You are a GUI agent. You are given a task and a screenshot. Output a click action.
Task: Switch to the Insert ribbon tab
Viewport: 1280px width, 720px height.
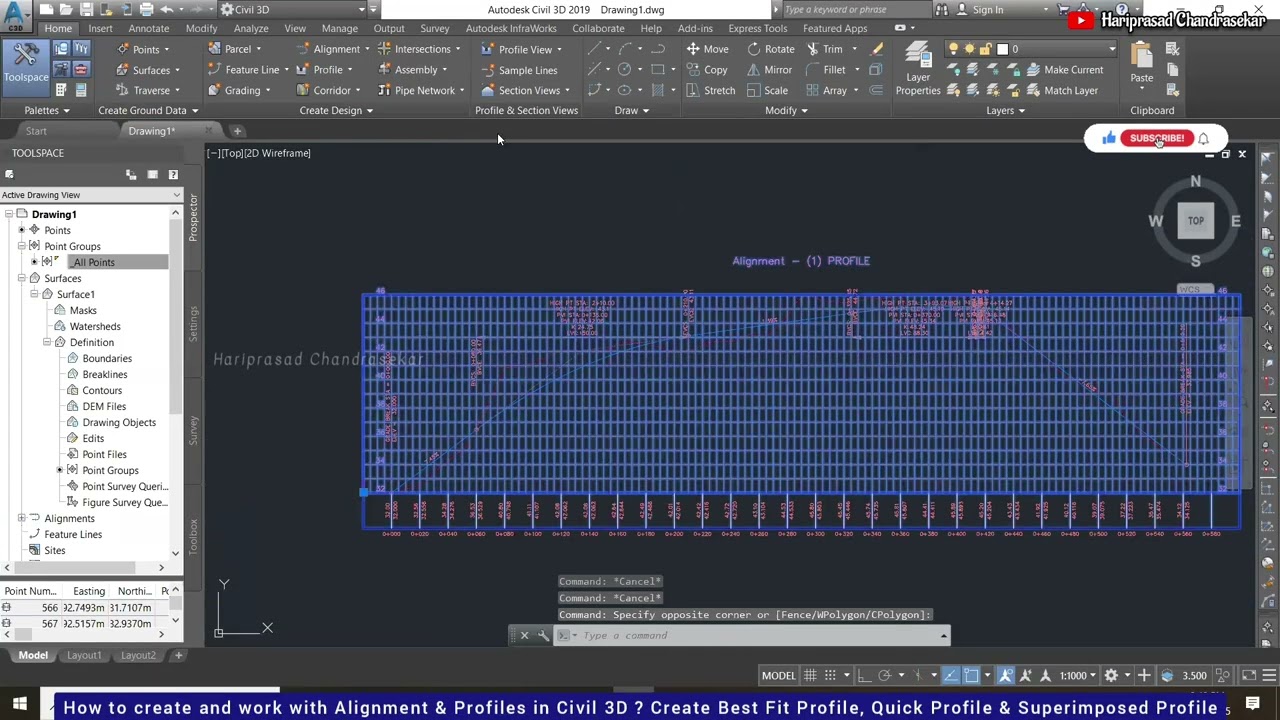tap(100, 28)
